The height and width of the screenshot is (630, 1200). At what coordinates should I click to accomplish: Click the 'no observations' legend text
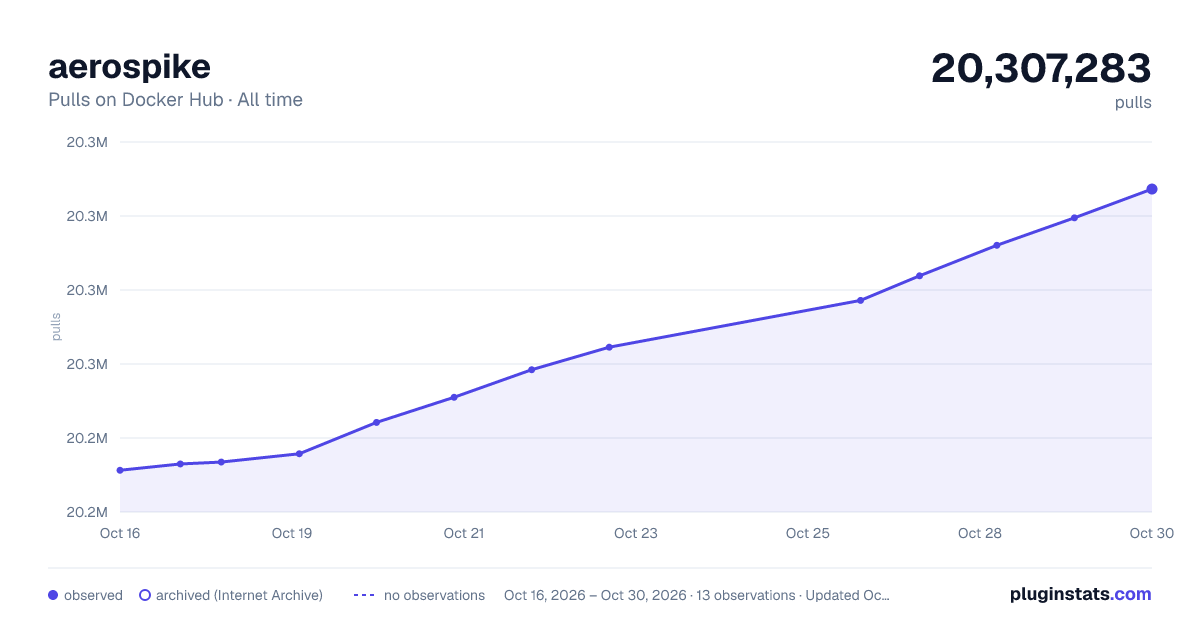pos(434,595)
